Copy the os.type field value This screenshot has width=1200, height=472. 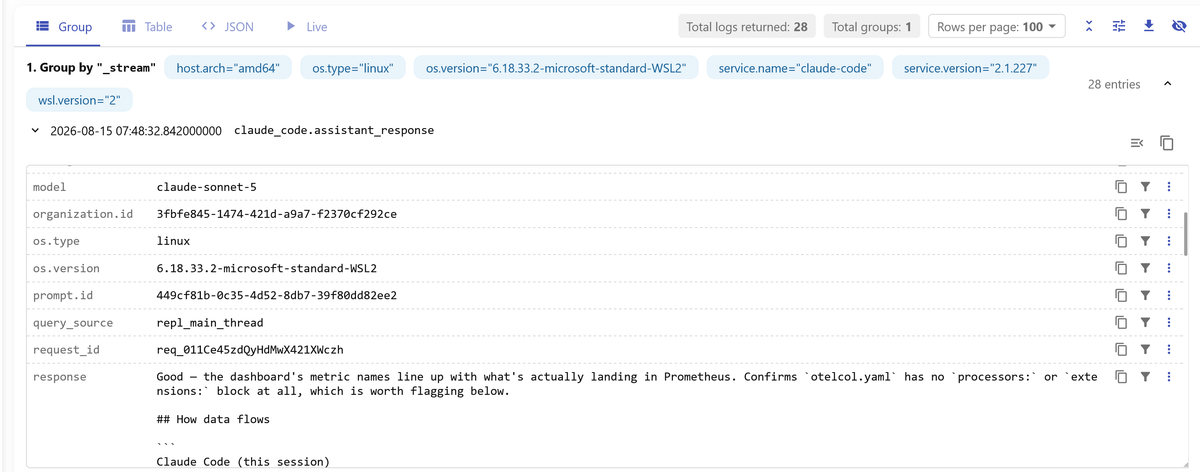click(1121, 241)
